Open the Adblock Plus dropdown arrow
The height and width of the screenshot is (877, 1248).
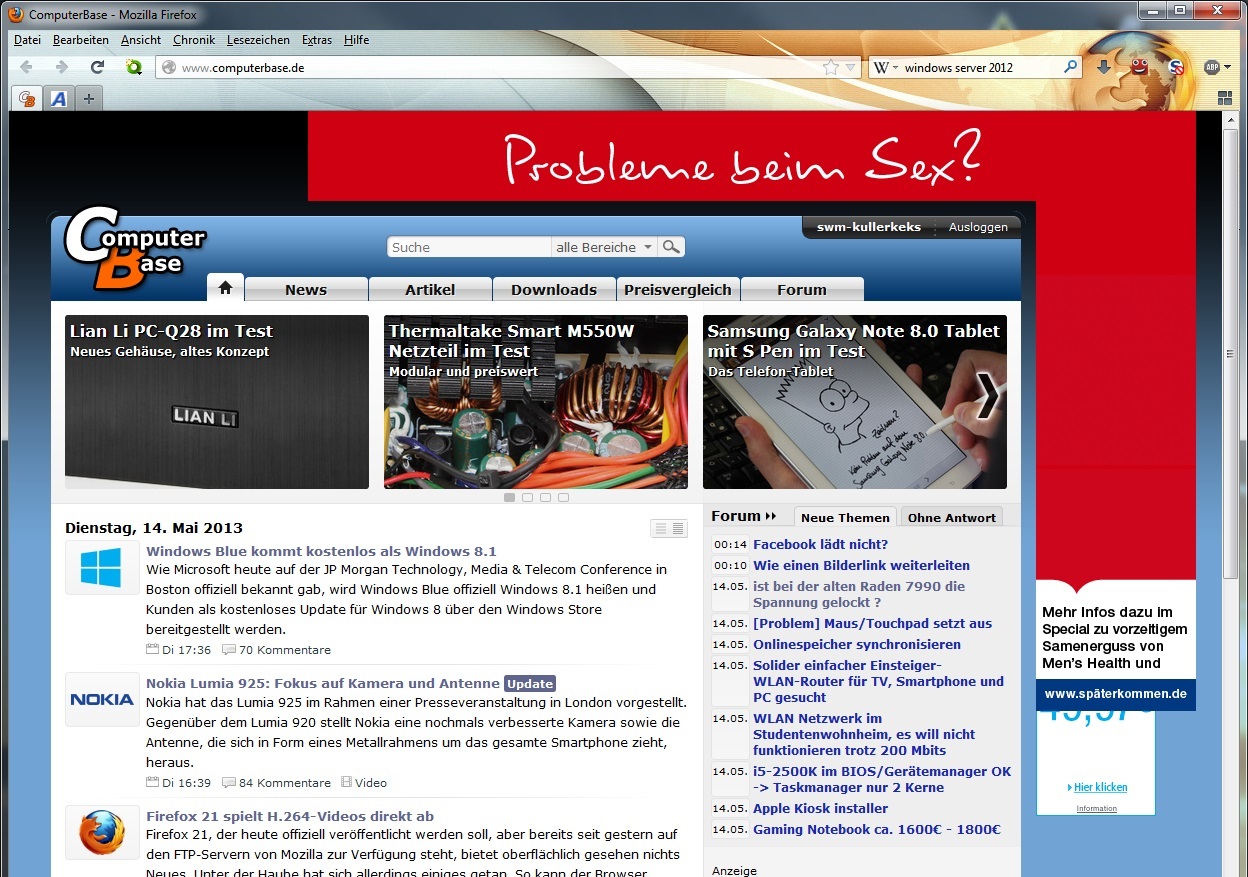coord(1226,68)
